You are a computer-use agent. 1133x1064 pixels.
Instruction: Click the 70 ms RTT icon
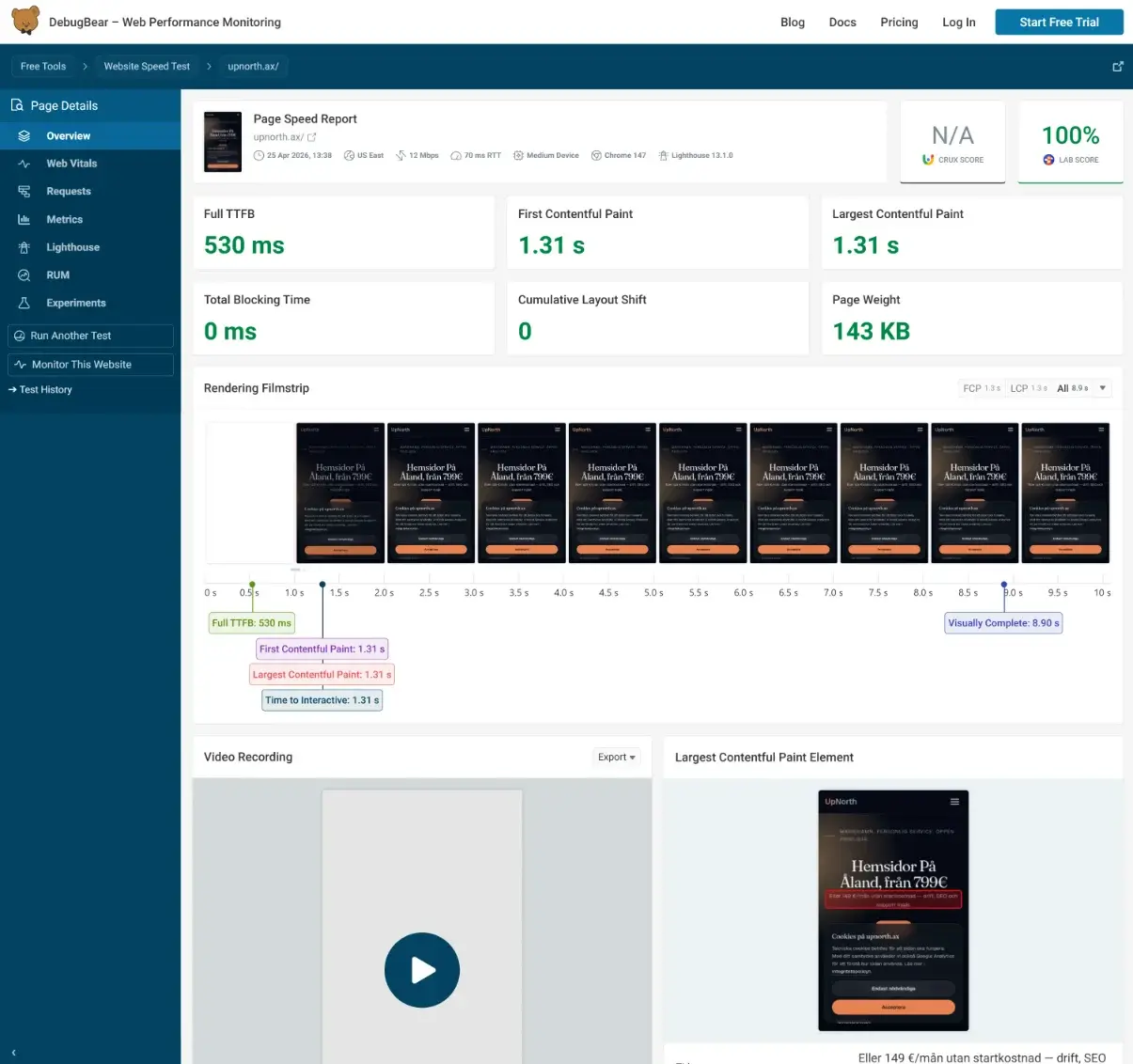pos(456,156)
